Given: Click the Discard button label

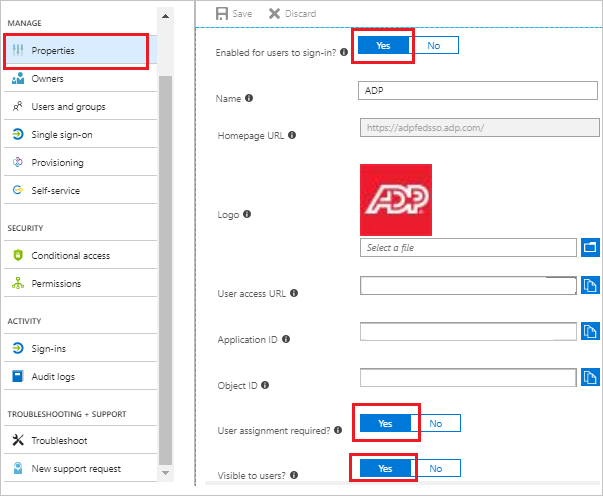Looking at the screenshot, I should tap(300, 14).
